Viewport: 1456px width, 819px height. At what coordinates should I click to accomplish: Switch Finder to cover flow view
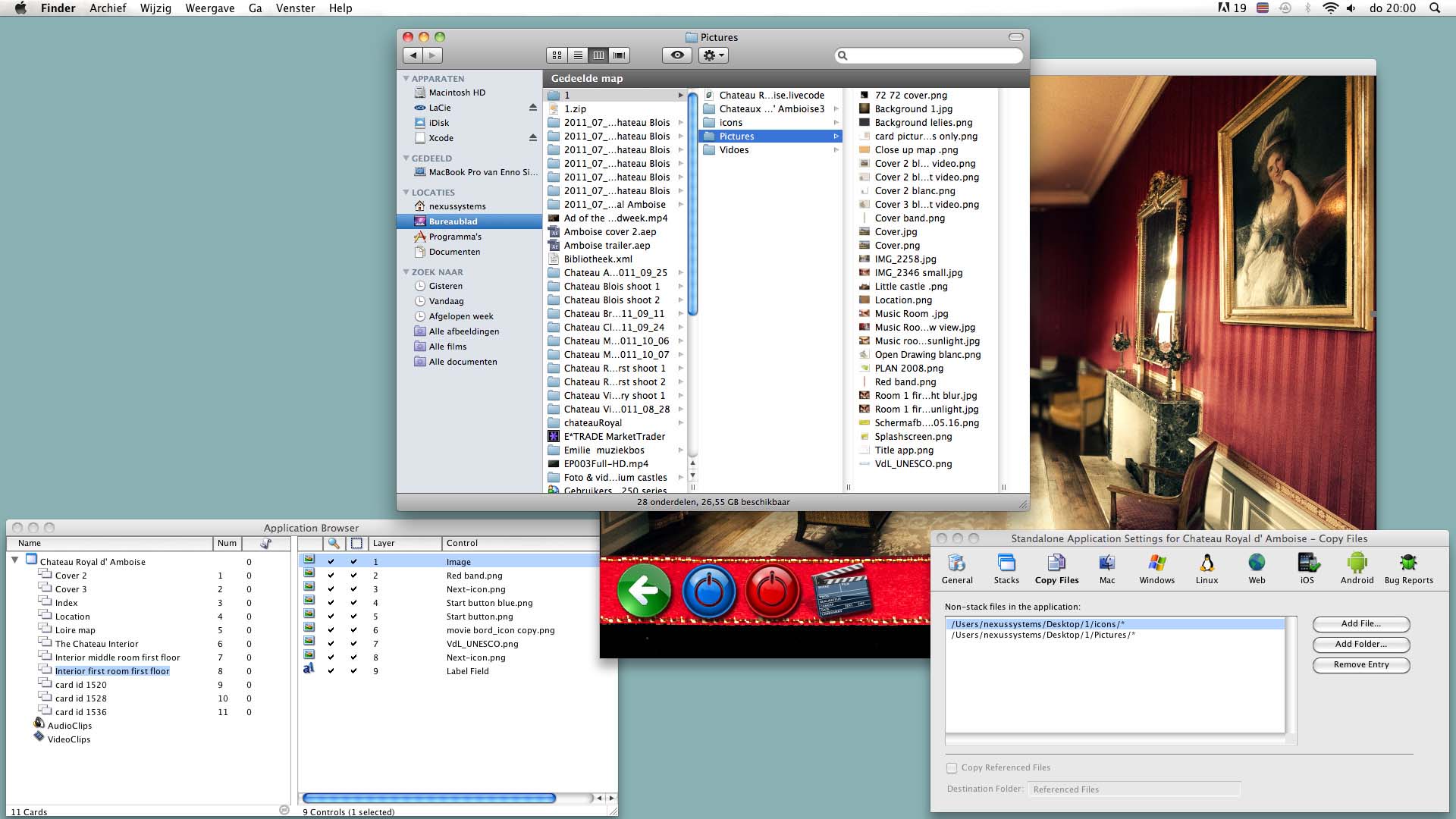[x=620, y=55]
